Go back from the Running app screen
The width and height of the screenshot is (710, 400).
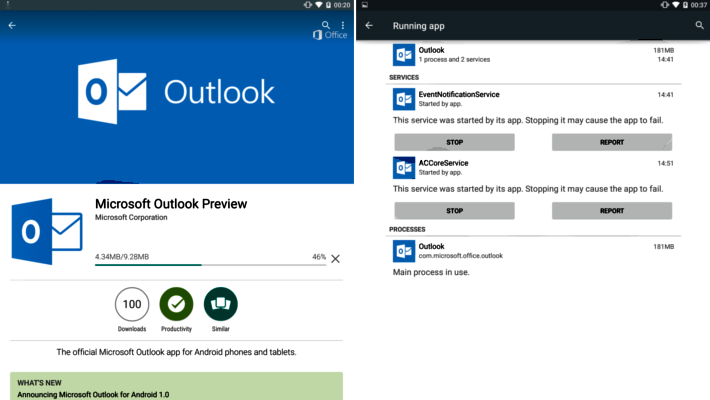[x=369, y=25]
